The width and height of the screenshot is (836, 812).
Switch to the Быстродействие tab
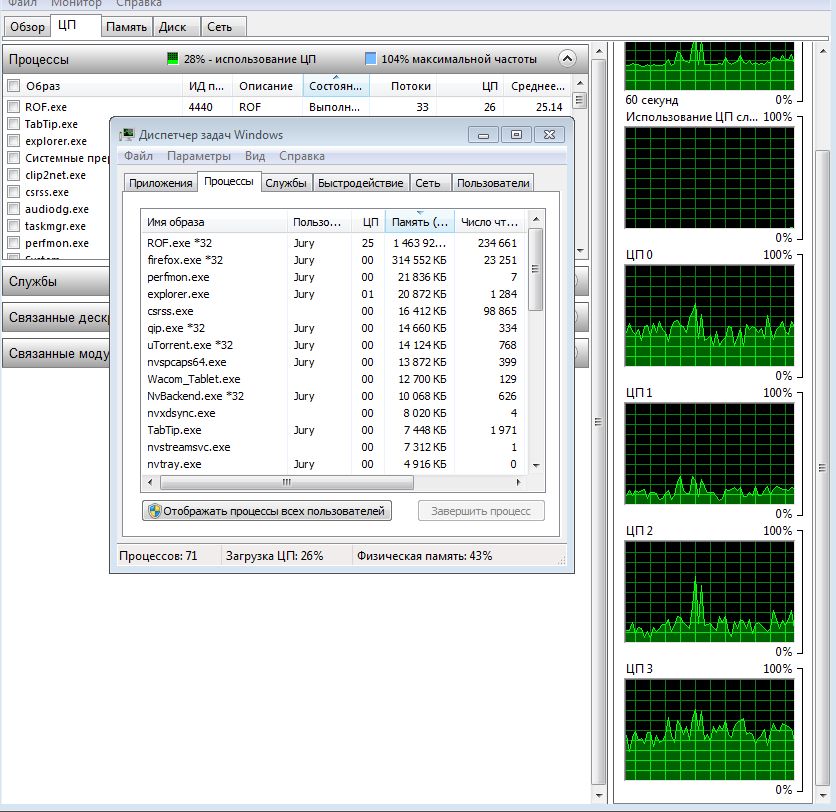[x=360, y=183]
